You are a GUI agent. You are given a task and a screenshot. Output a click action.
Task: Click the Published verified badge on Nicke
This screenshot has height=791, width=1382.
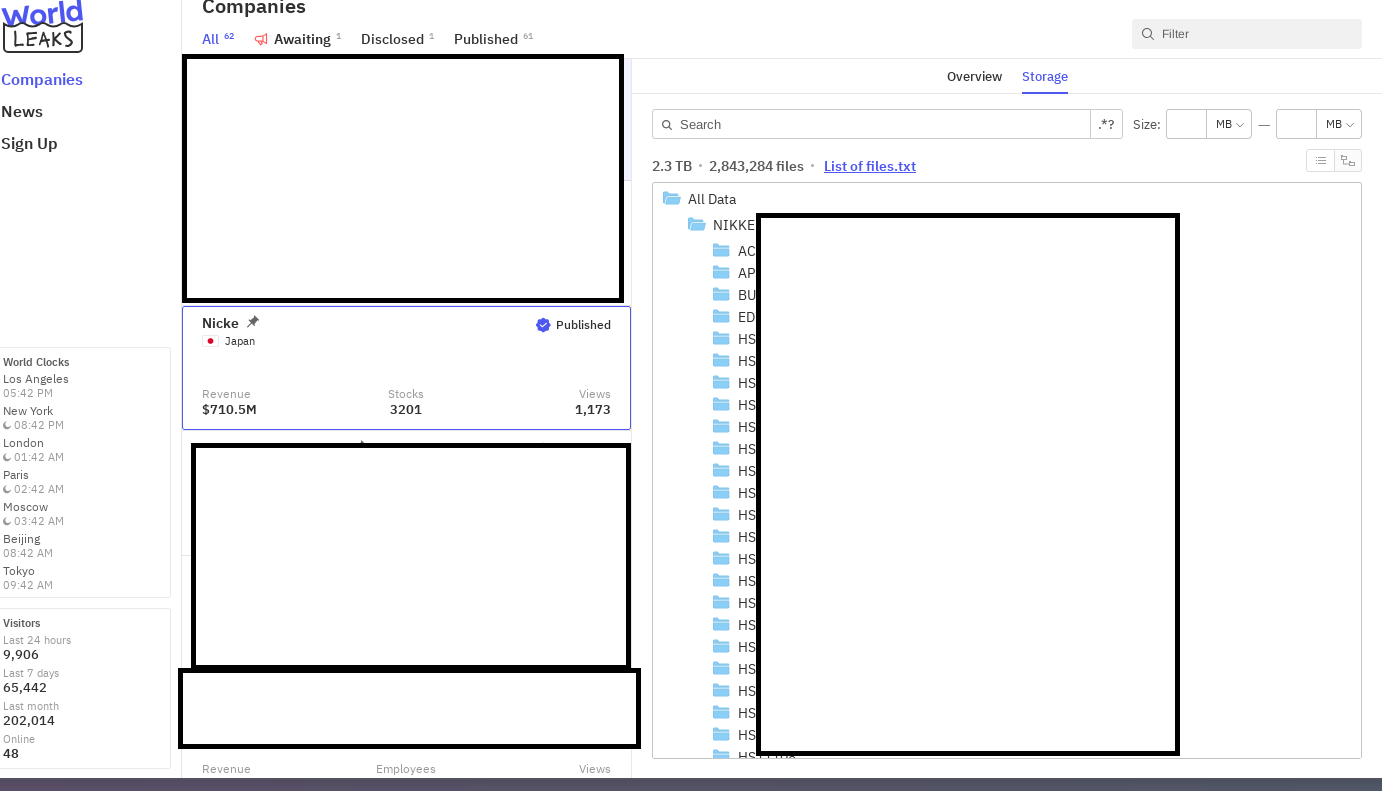[573, 325]
